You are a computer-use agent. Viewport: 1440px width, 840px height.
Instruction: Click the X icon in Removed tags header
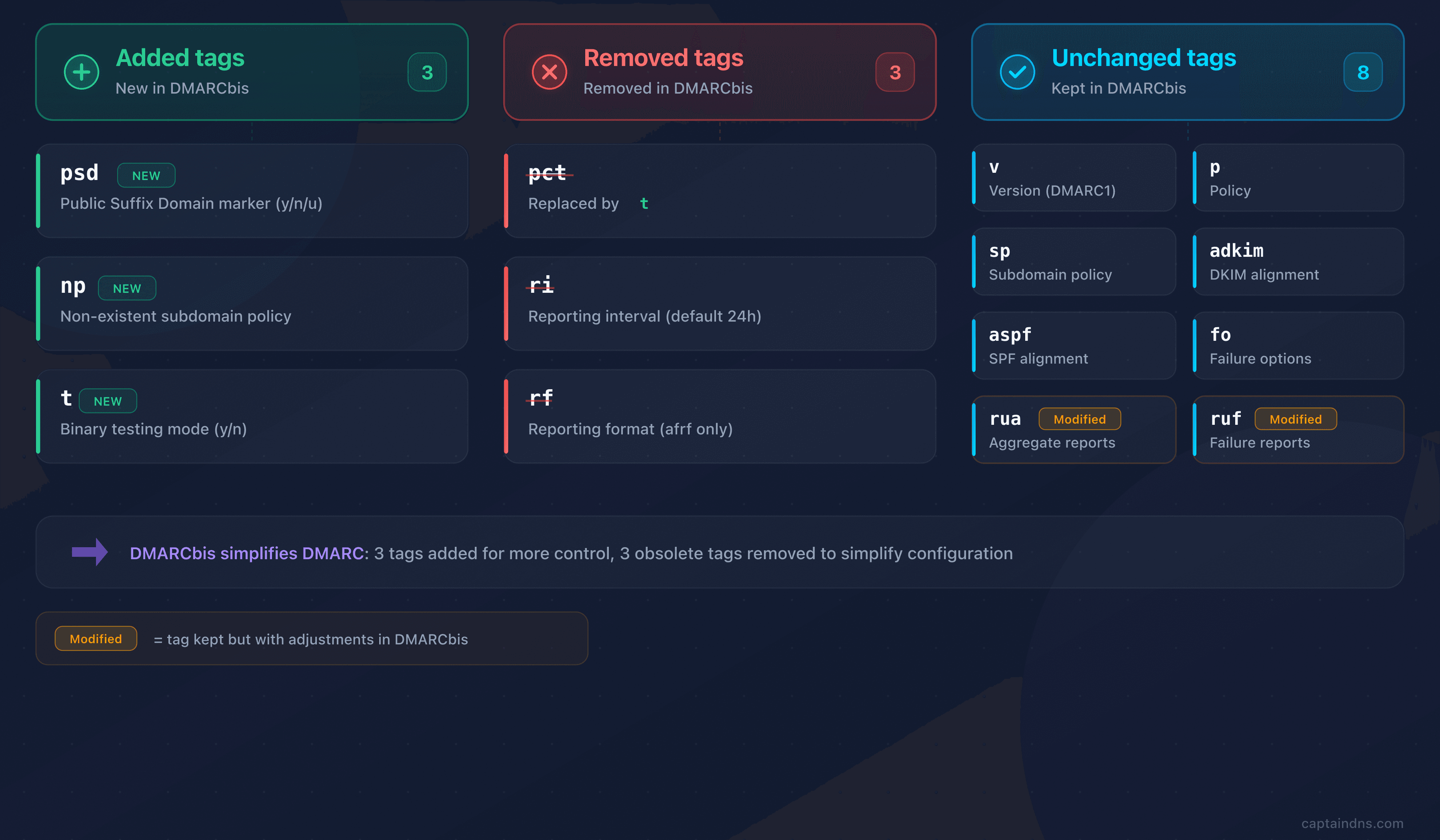tap(549, 72)
